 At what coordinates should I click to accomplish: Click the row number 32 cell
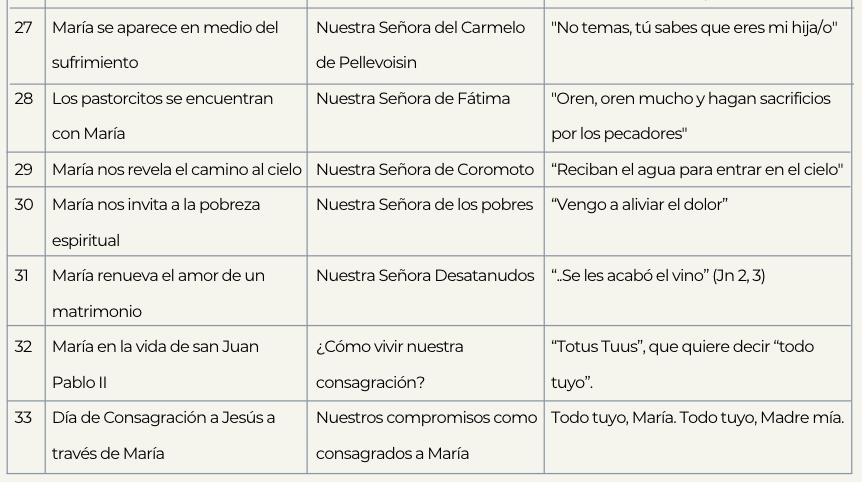pyautogui.click(x=24, y=347)
